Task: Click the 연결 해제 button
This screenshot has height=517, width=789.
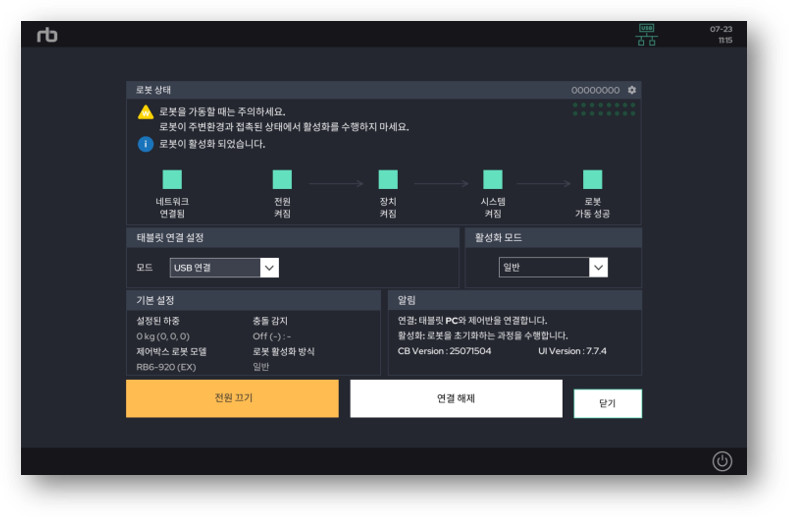Action: (x=456, y=398)
